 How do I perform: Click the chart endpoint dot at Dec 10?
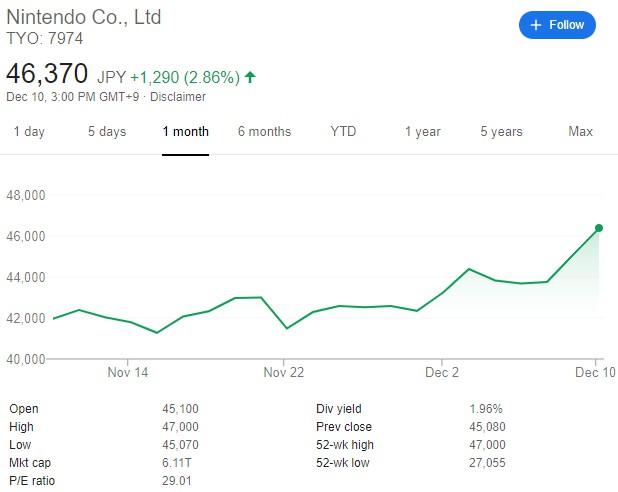[598, 228]
